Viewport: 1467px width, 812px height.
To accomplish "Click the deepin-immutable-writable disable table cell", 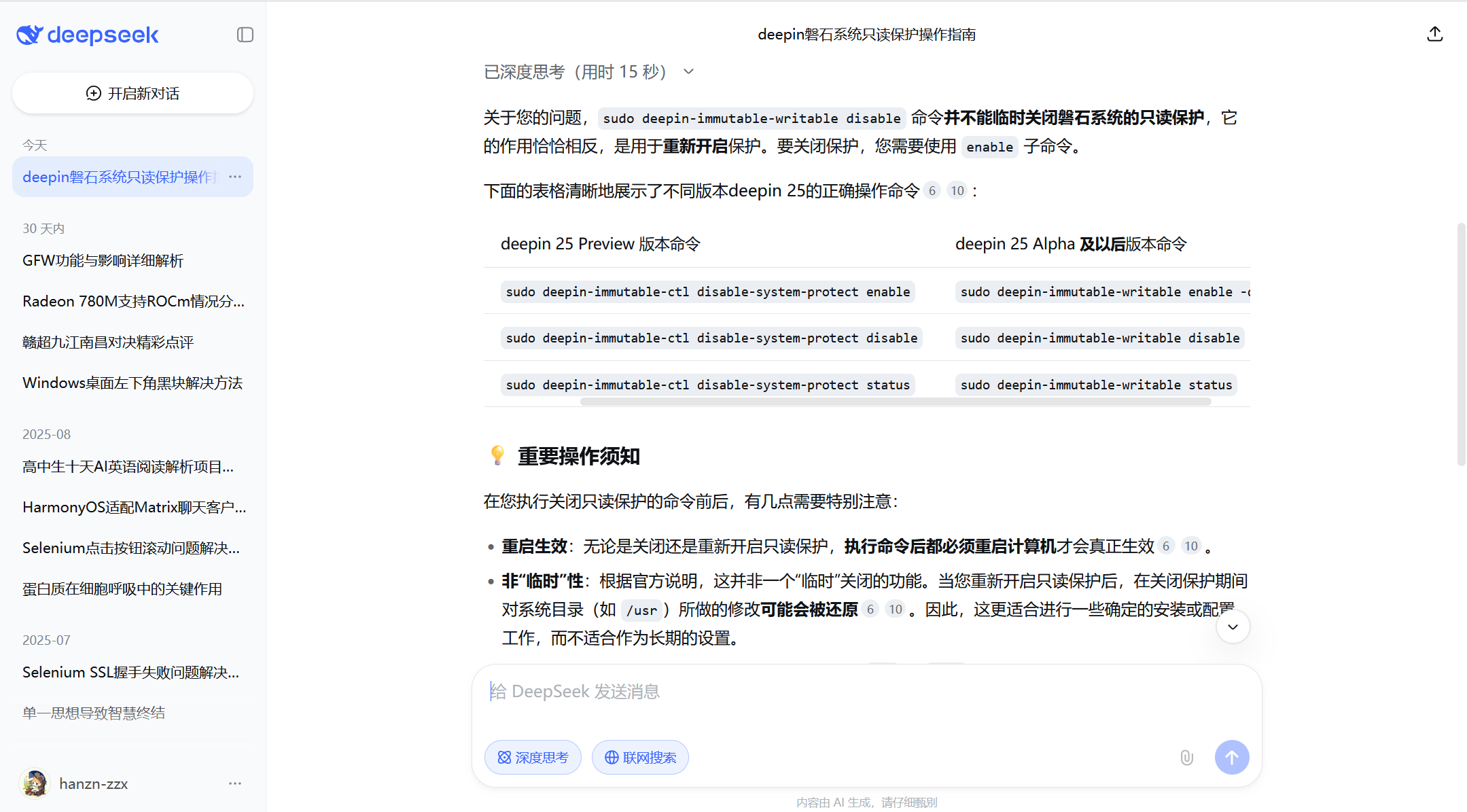I will coord(1099,338).
